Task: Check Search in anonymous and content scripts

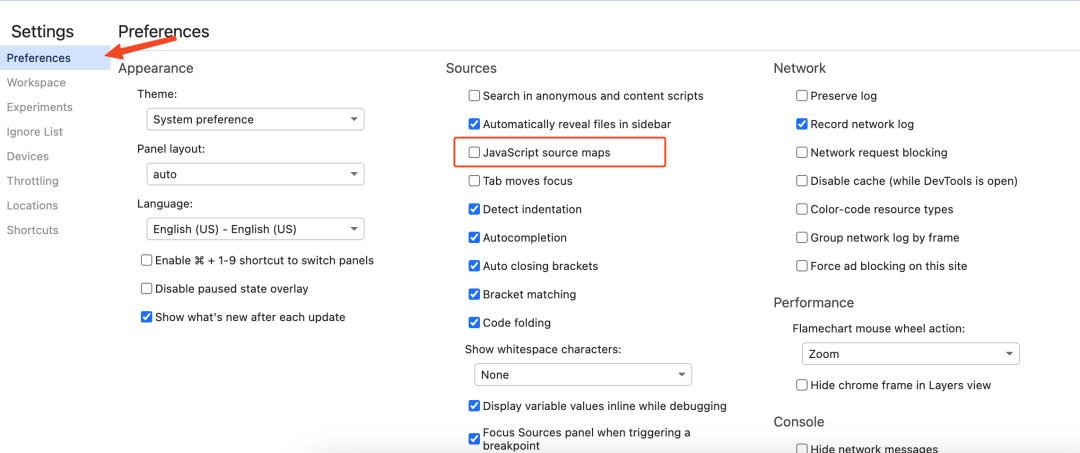Action: point(474,96)
